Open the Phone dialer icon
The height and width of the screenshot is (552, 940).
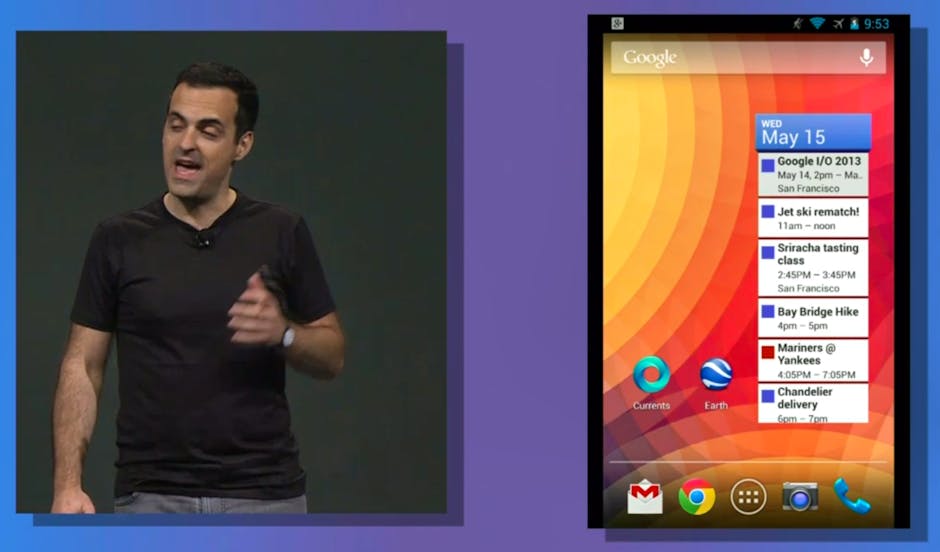click(x=852, y=495)
